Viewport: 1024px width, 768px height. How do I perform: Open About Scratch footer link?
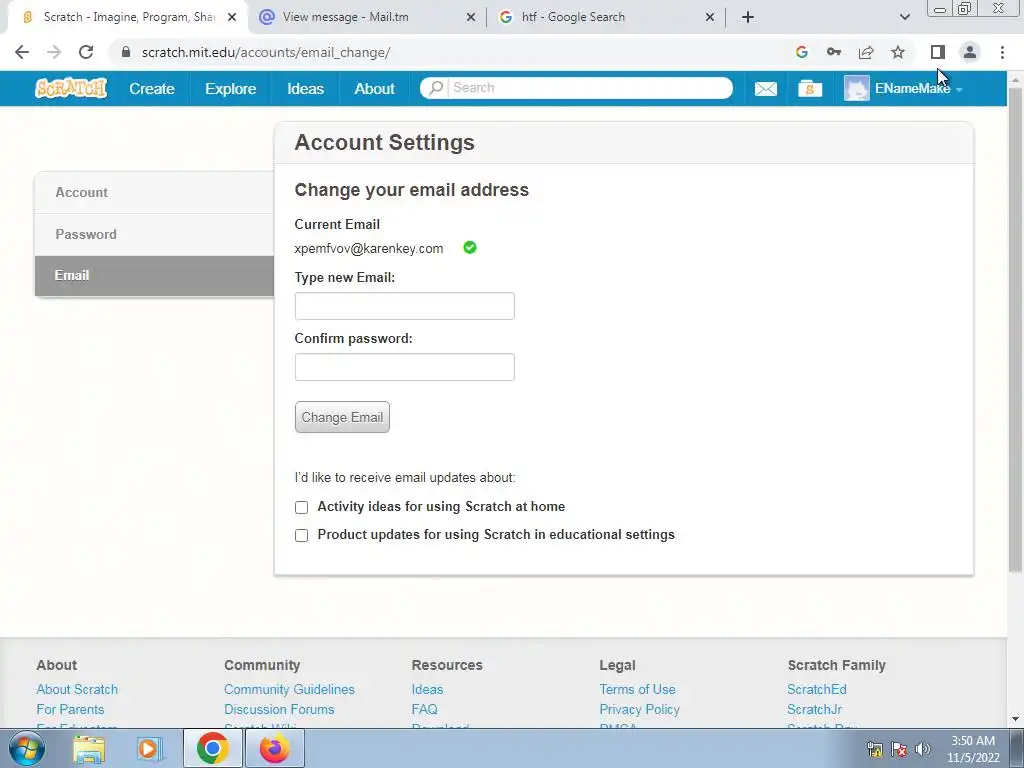tap(77, 689)
